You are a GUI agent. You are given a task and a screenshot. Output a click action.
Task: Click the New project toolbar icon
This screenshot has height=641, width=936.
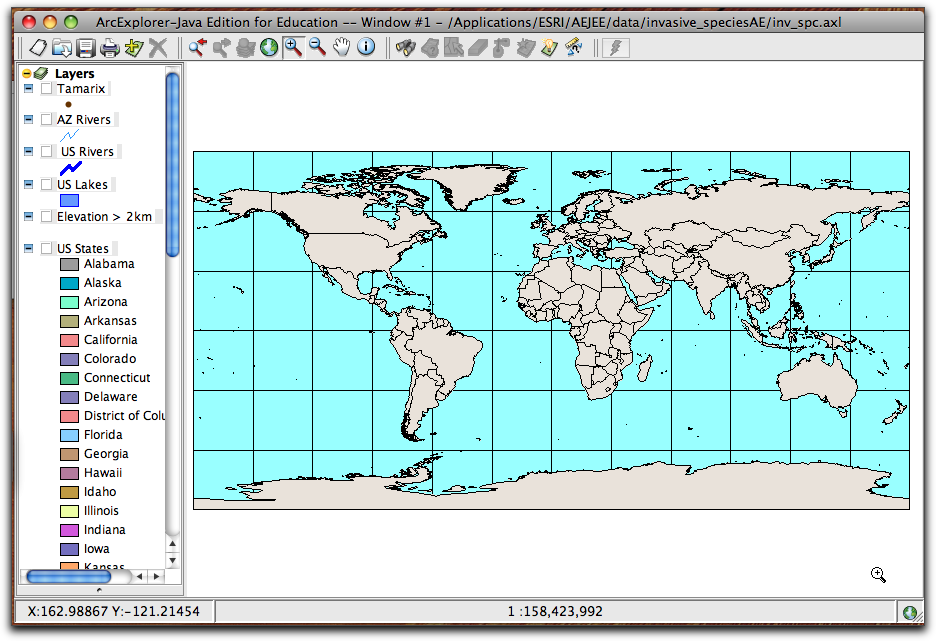[37, 47]
